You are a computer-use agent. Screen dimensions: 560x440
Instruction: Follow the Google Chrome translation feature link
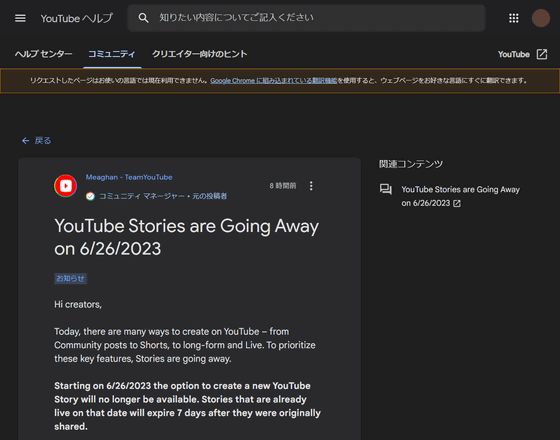click(274, 81)
